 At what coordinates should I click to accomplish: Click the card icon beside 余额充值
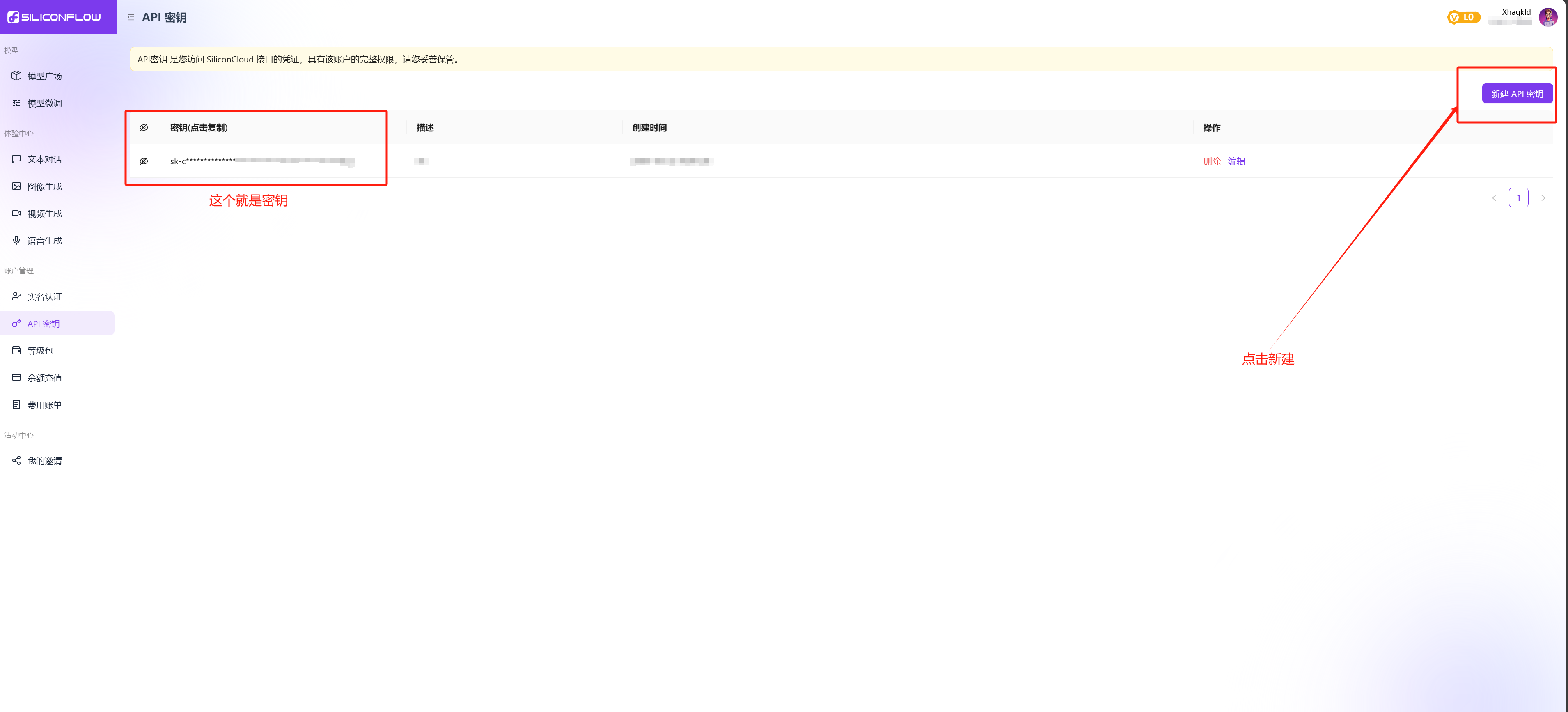(x=16, y=378)
